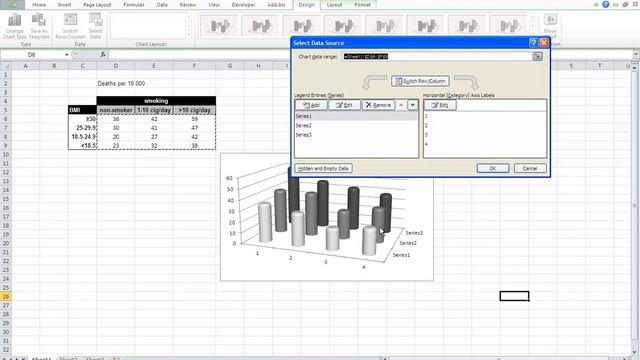The height and width of the screenshot is (360, 640).
Task: Open the Insert tab
Action: coord(64,5)
